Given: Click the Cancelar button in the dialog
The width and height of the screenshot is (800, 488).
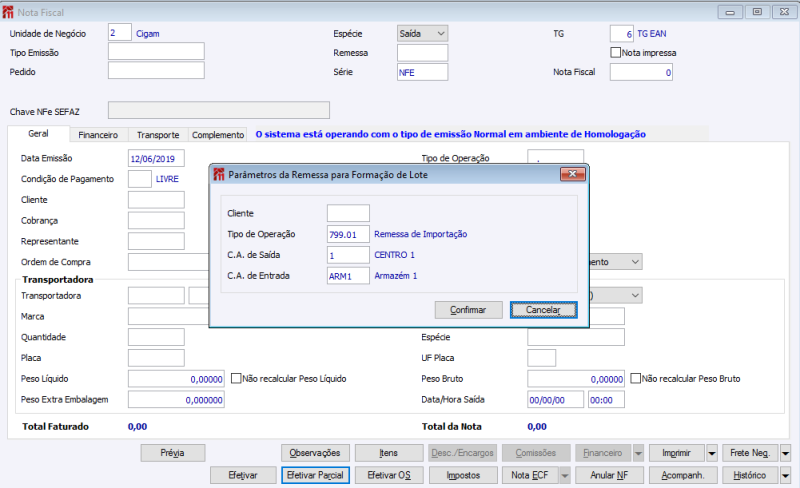Looking at the screenshot, I should (543, 310).
